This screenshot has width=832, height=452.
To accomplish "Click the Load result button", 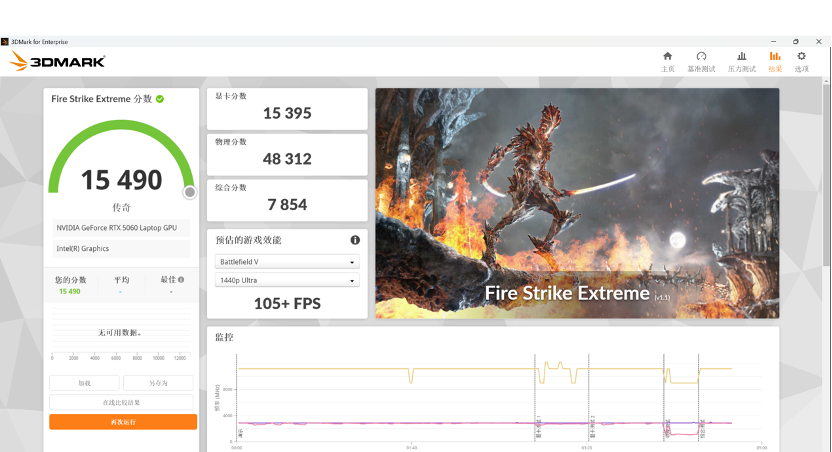I will pos(84,383).
